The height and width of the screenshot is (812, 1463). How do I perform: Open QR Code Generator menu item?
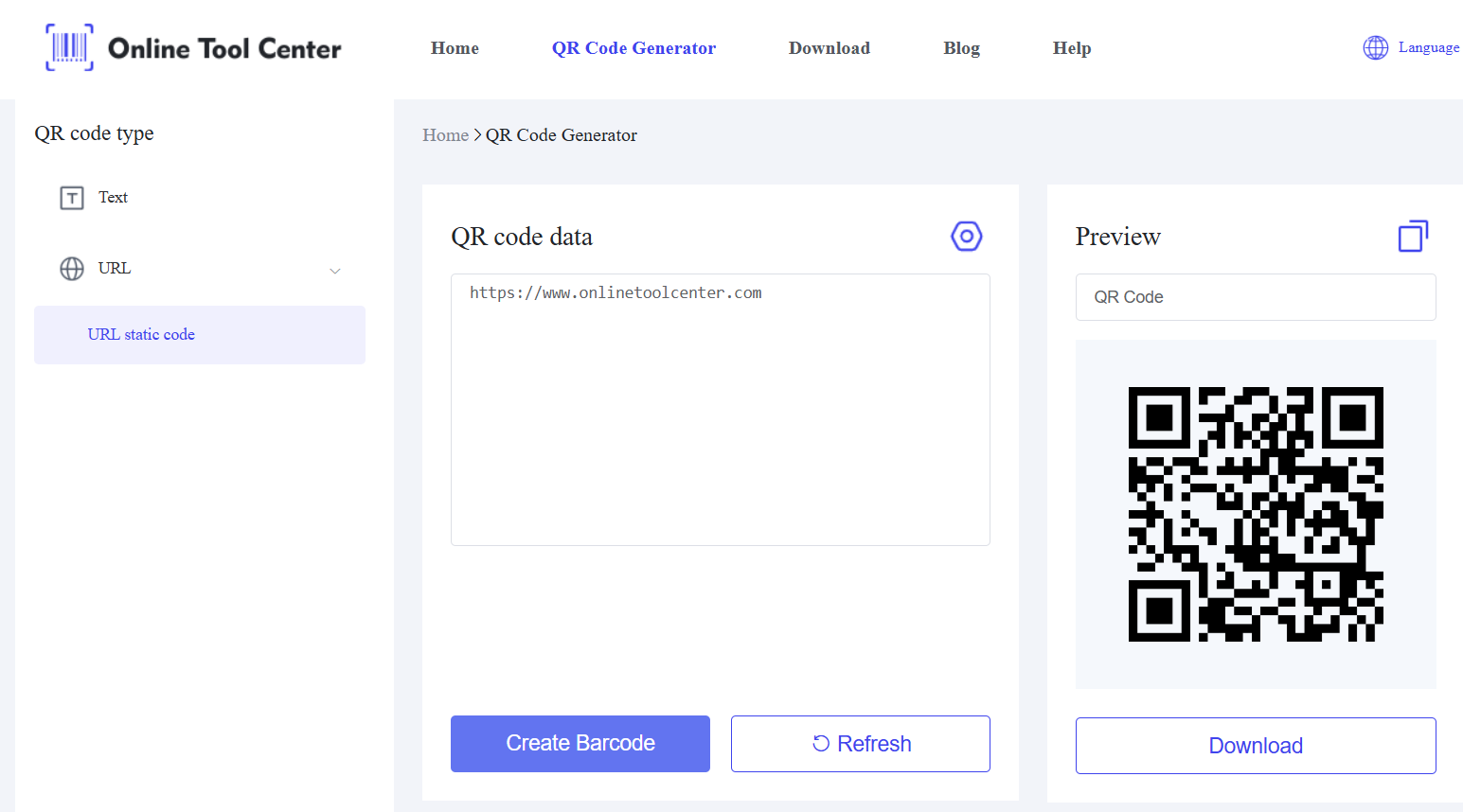pos(633,48)
